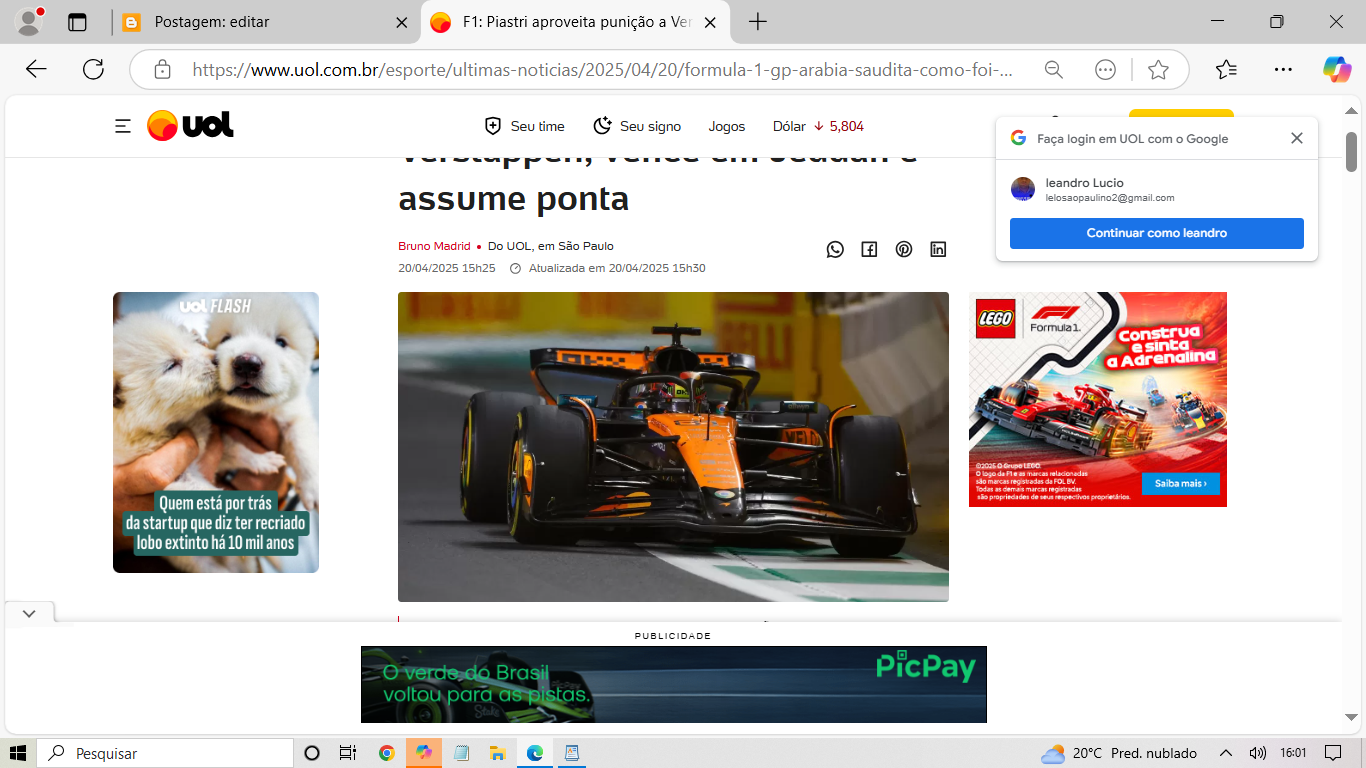
Task: Close the F1: Piastri tab
Action: point(711,22)
